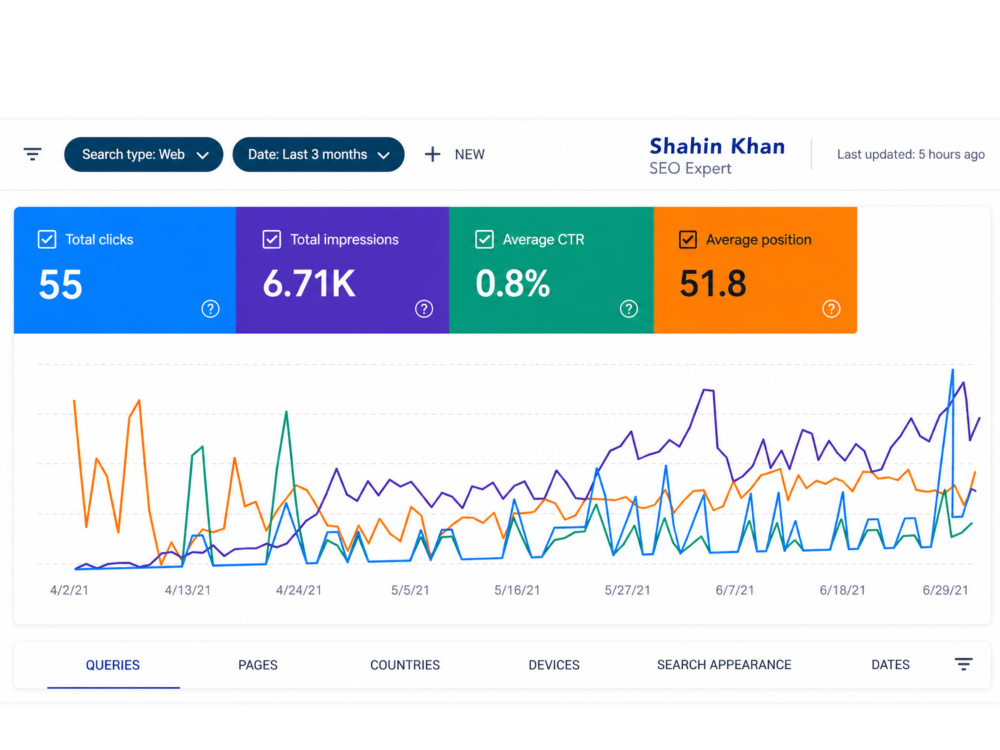Click the Average position card label
This screenshot has height=750, width=1000.
(x=759, y=240)
